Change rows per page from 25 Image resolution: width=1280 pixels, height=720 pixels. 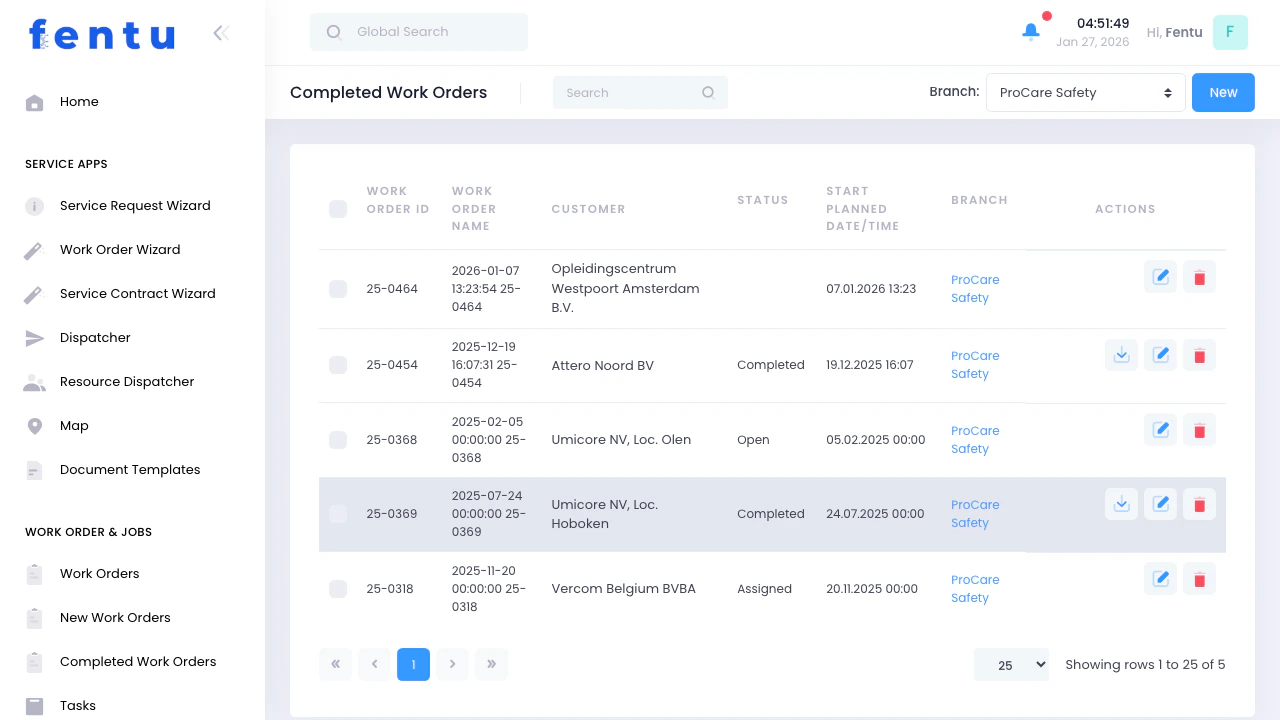point(1011,664)
